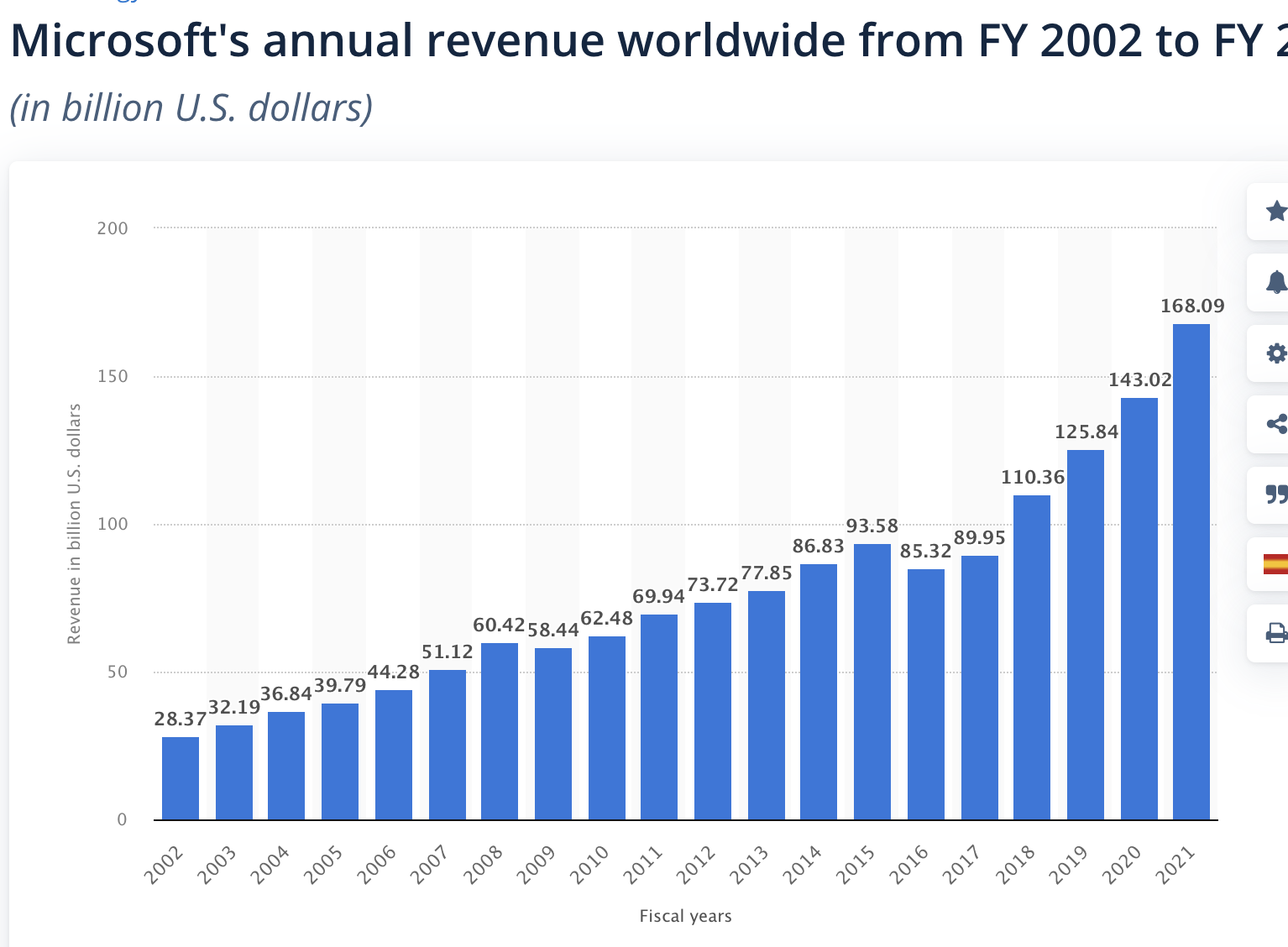The image size is (1288, 947).
Task: Click the value label 143.02
Action: point(1140,379)
